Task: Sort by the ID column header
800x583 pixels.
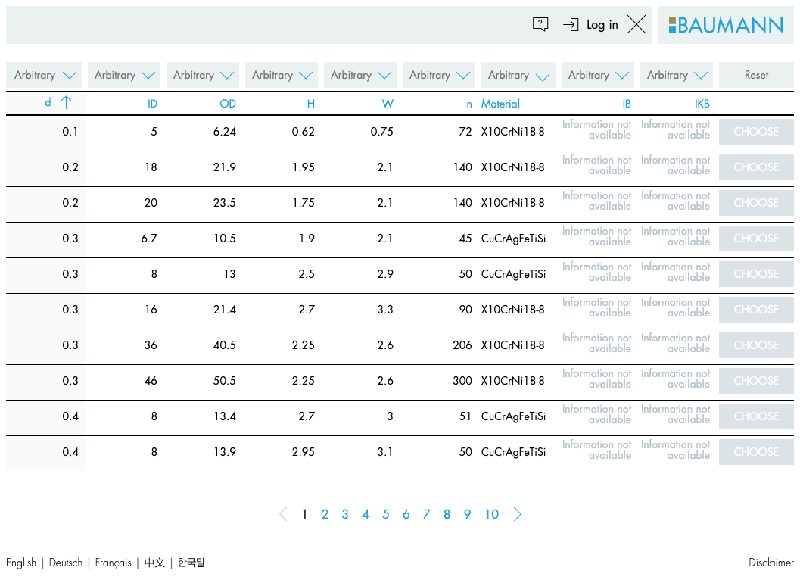Action: point(152,104)
